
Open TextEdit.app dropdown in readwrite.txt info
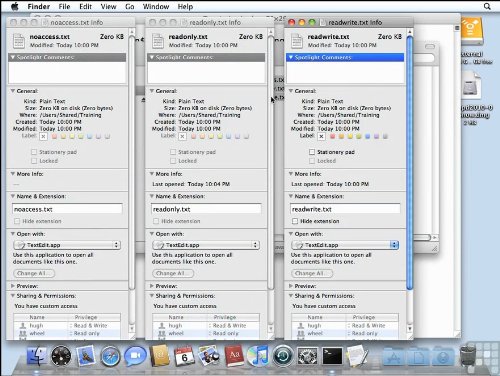(345, 245)
